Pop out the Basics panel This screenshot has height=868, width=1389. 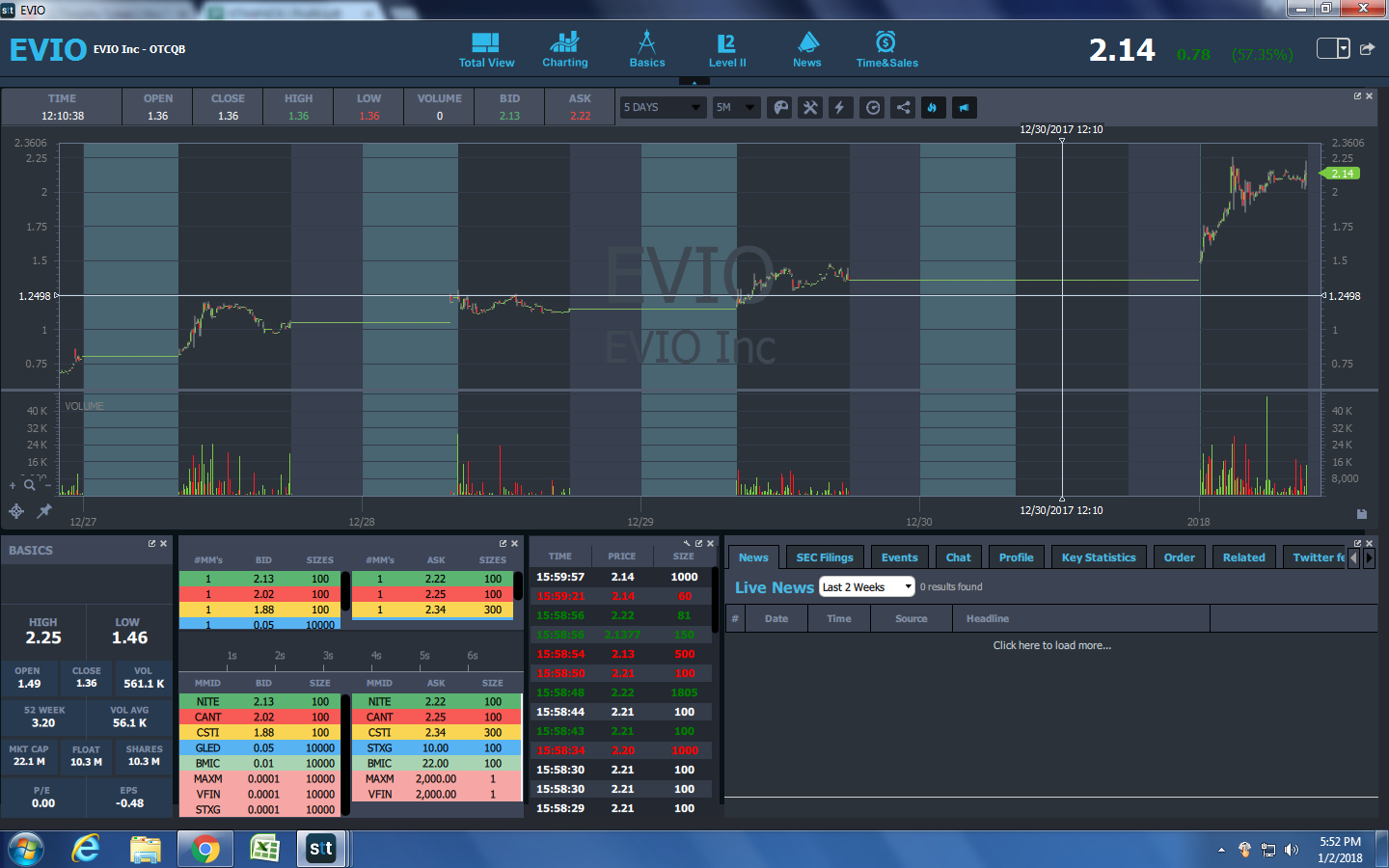pyautogui.click(x=151, y=543)
